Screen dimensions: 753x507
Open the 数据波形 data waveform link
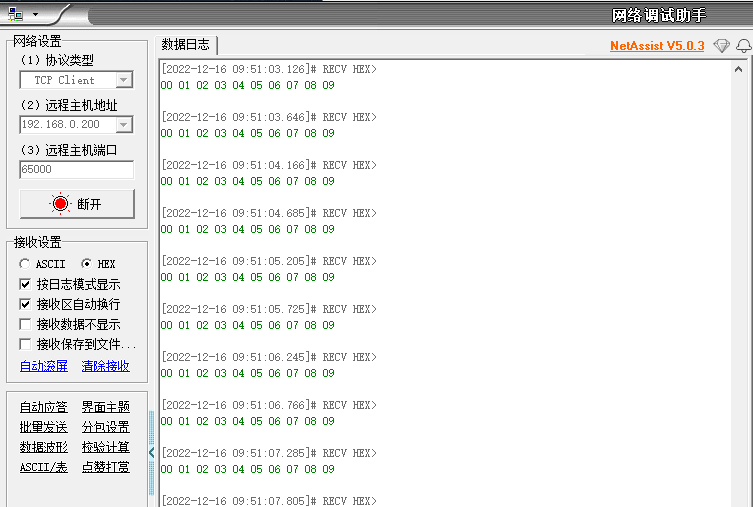(43, 447)
